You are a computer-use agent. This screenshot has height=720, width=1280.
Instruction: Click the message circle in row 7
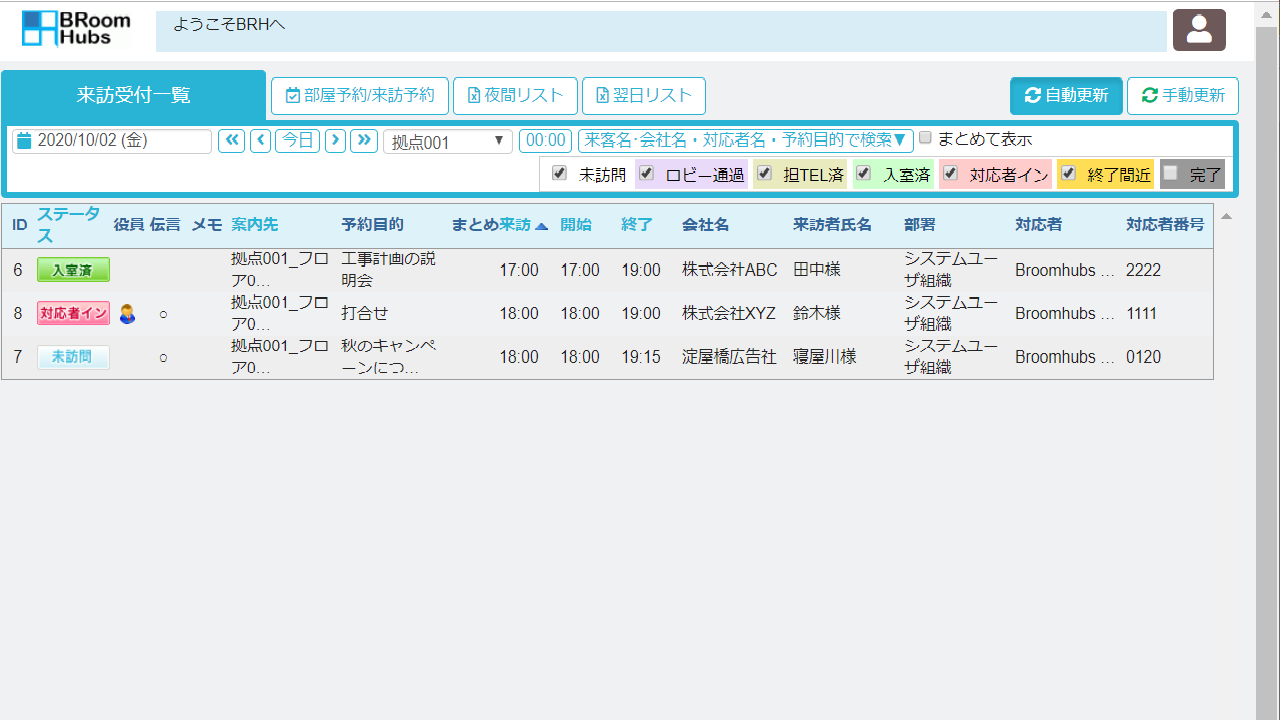point(163,358)
